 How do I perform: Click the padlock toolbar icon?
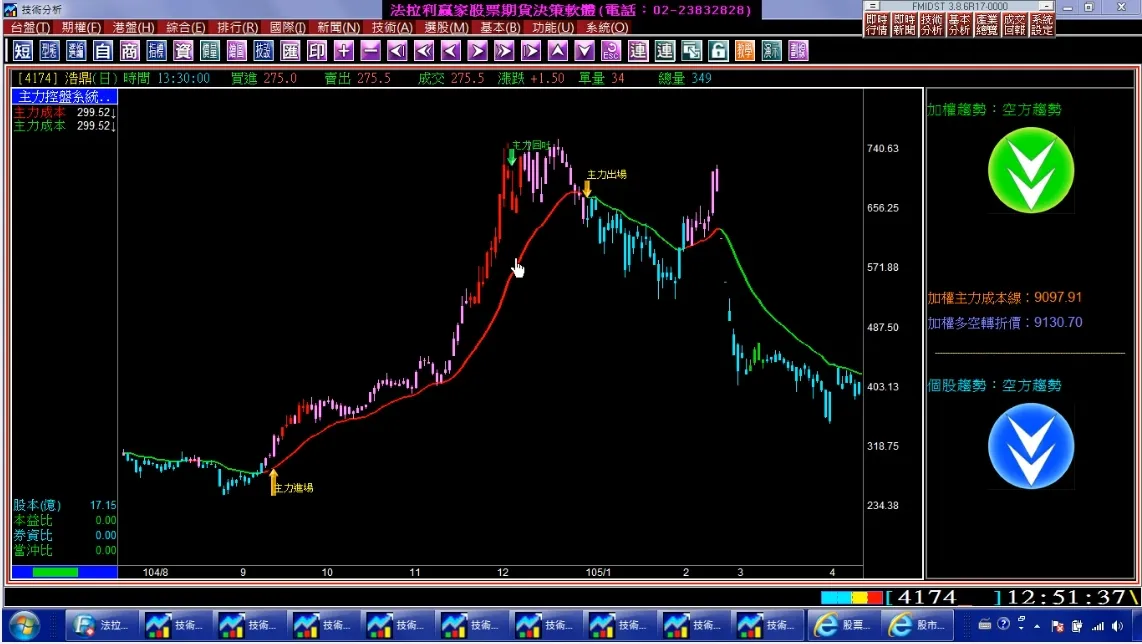click(718, 51)
